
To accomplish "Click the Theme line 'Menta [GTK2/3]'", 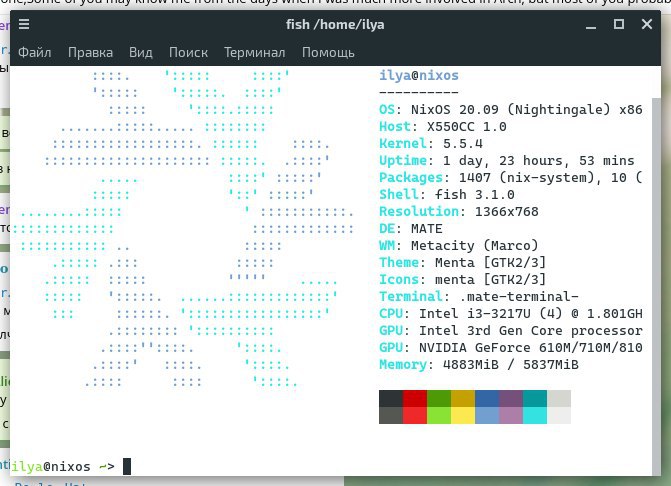I will point(490,262).
